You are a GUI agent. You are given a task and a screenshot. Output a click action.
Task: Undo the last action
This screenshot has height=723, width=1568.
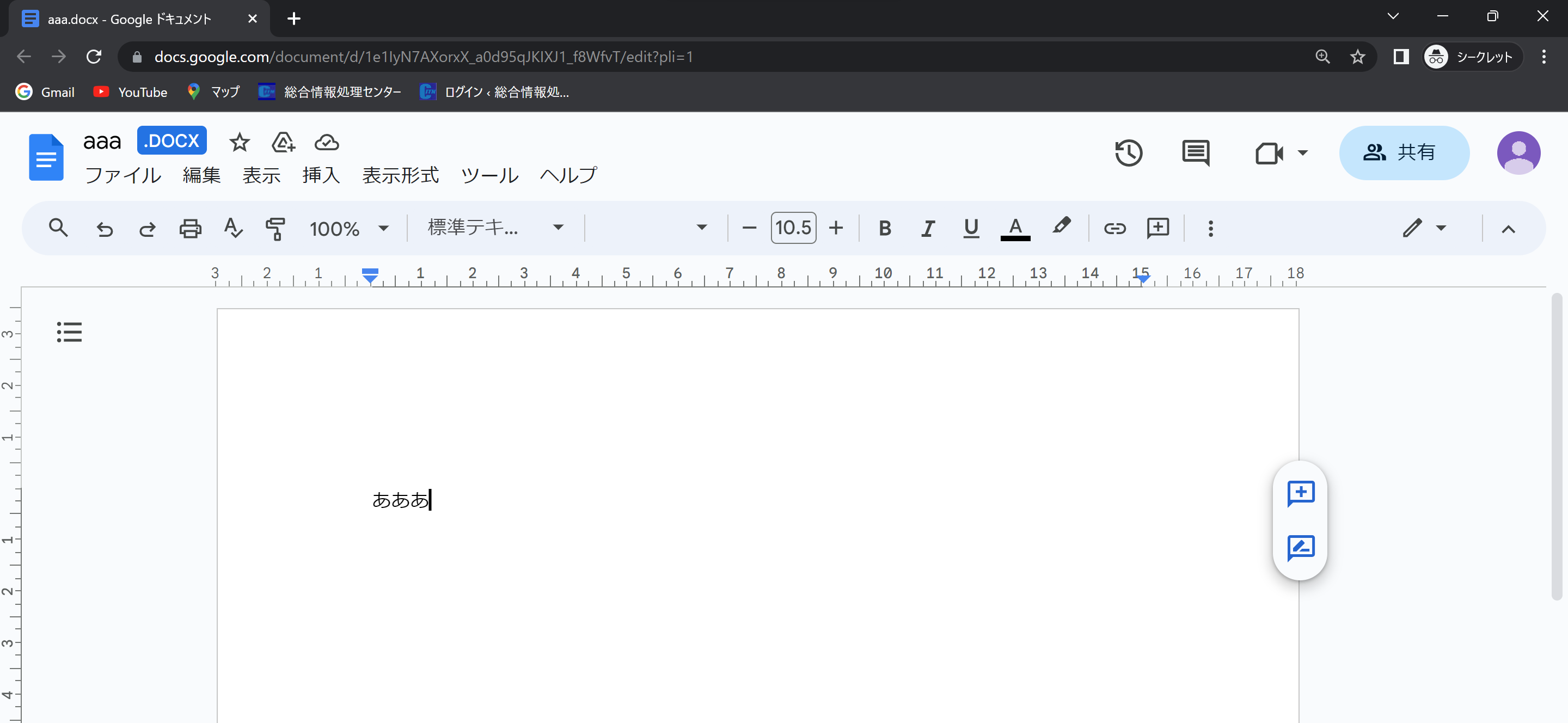point(105,228)
